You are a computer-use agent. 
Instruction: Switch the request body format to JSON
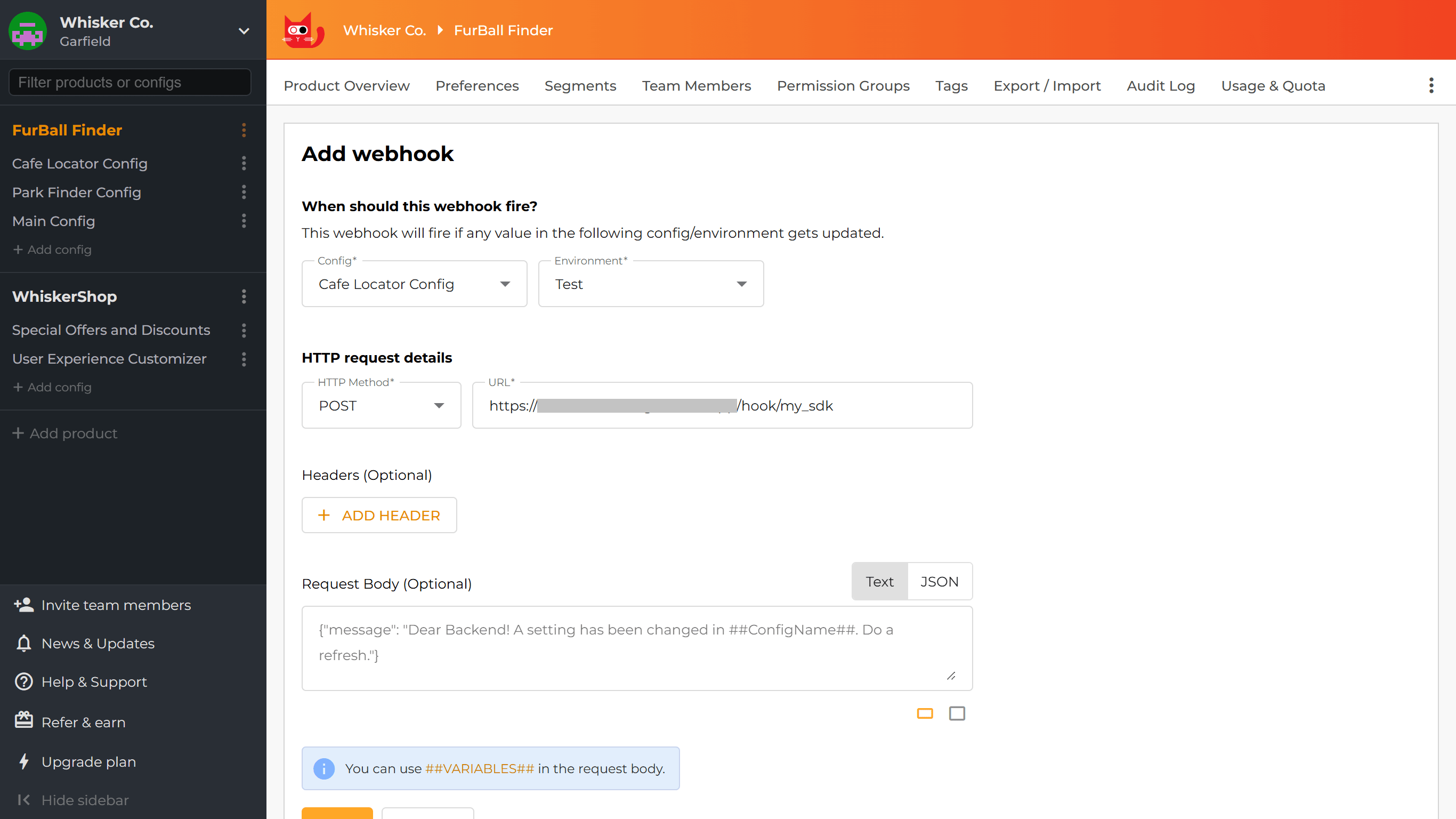(x=940, y=581)
